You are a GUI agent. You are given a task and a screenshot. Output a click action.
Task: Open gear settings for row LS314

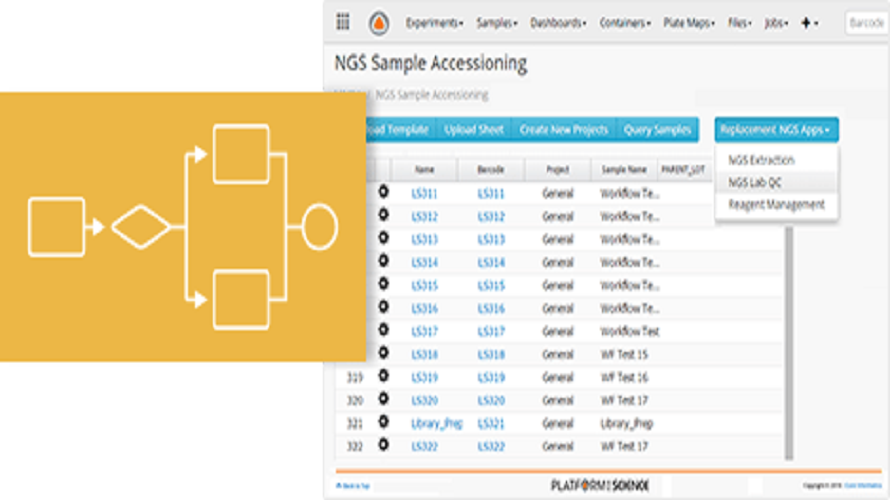(383, 262)
